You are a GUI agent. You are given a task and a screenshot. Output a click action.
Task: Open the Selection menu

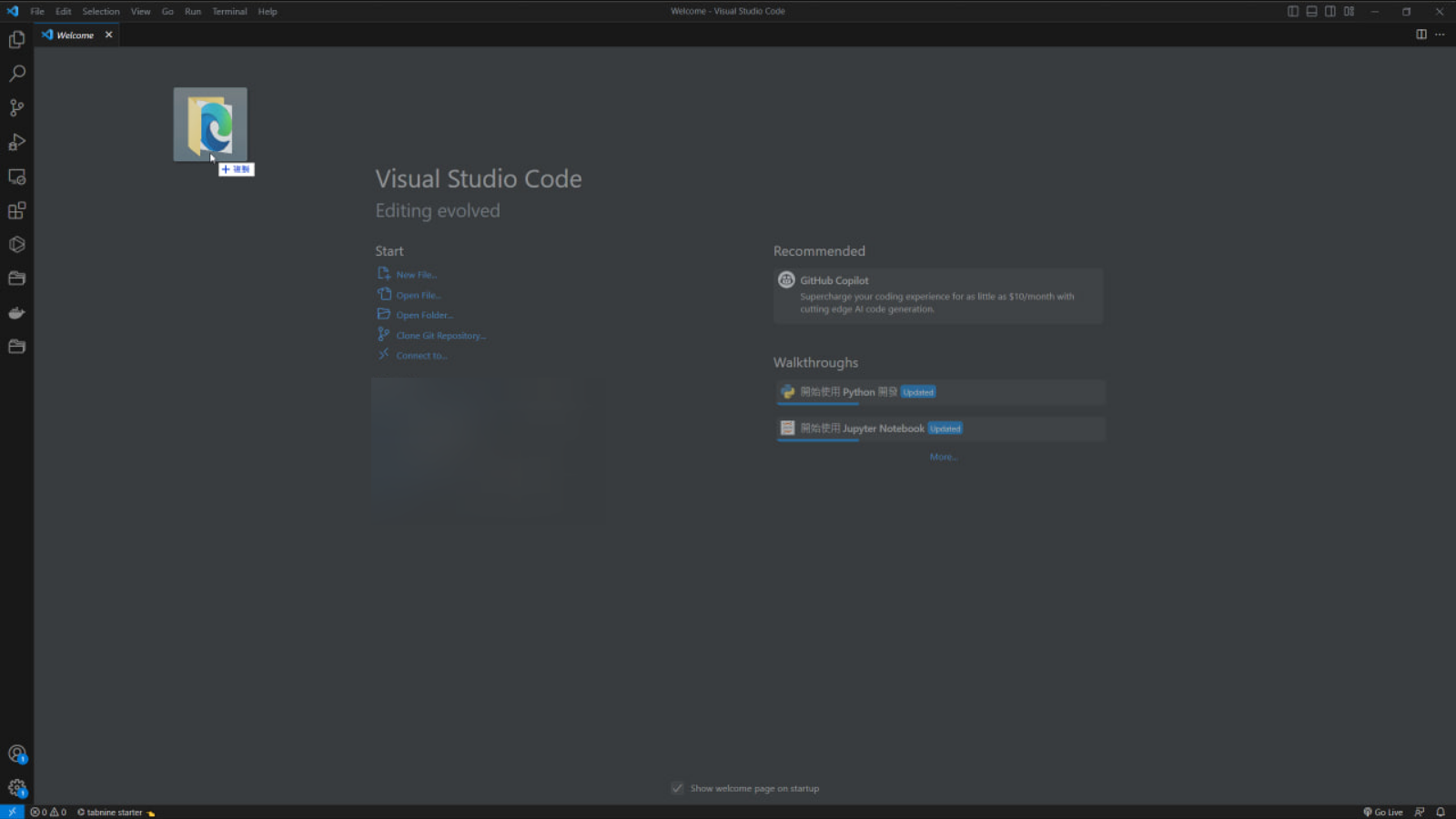(x=101, y=11)
